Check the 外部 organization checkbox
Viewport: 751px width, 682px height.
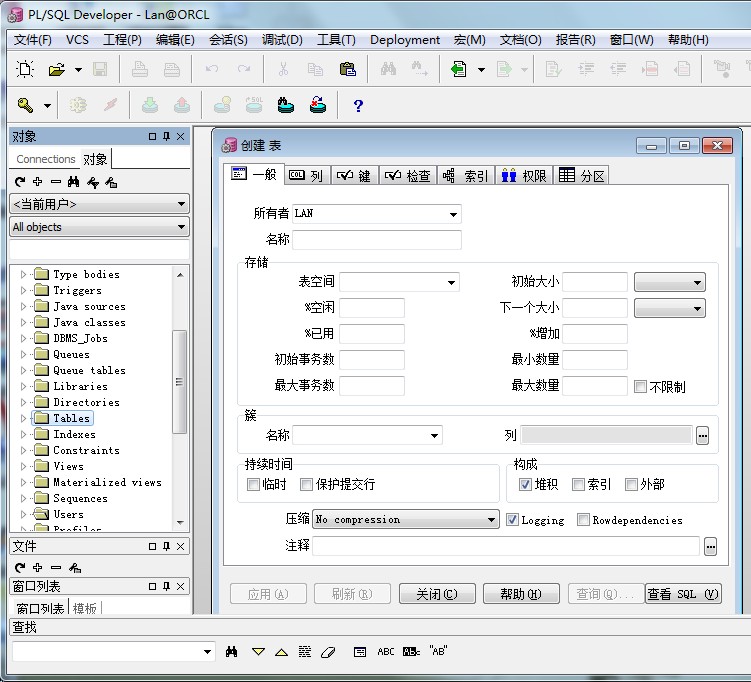[x=631, y=485]
